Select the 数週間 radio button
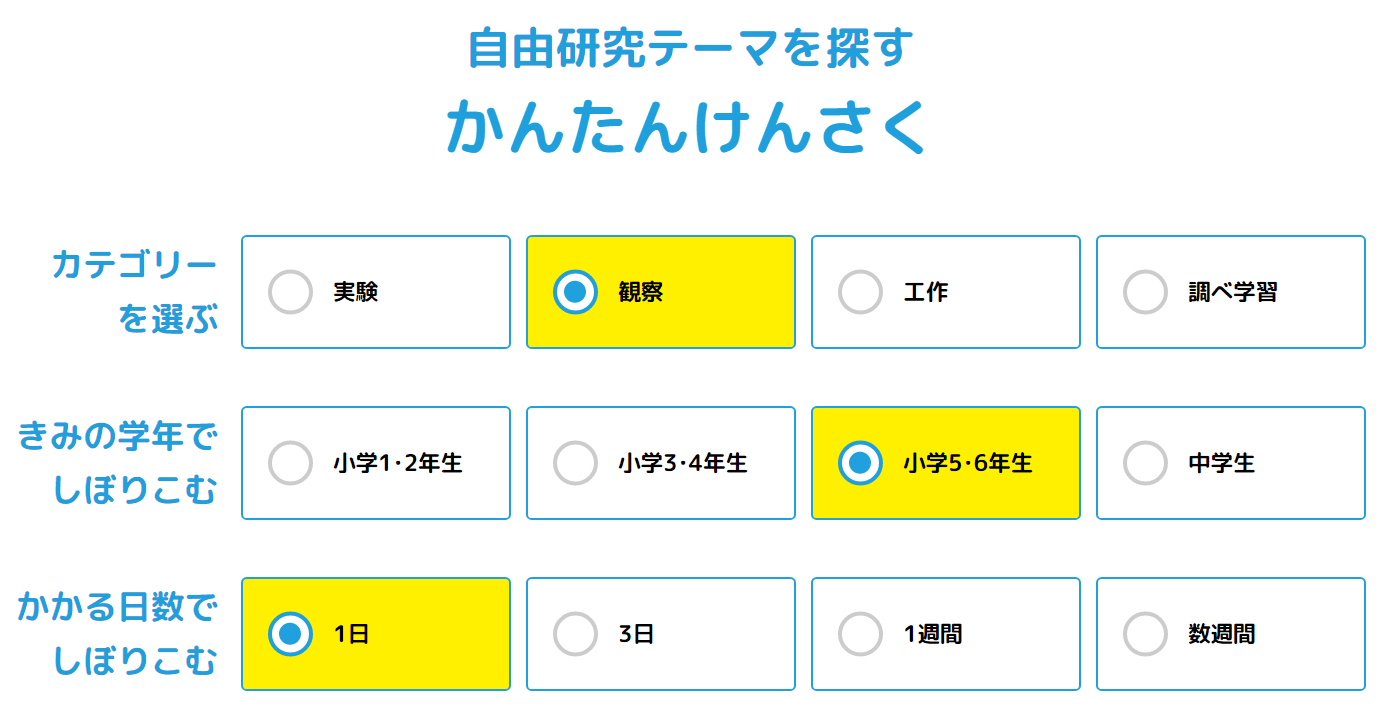The height and width of the screenshot is (717, 1388). coord(1145,634)
